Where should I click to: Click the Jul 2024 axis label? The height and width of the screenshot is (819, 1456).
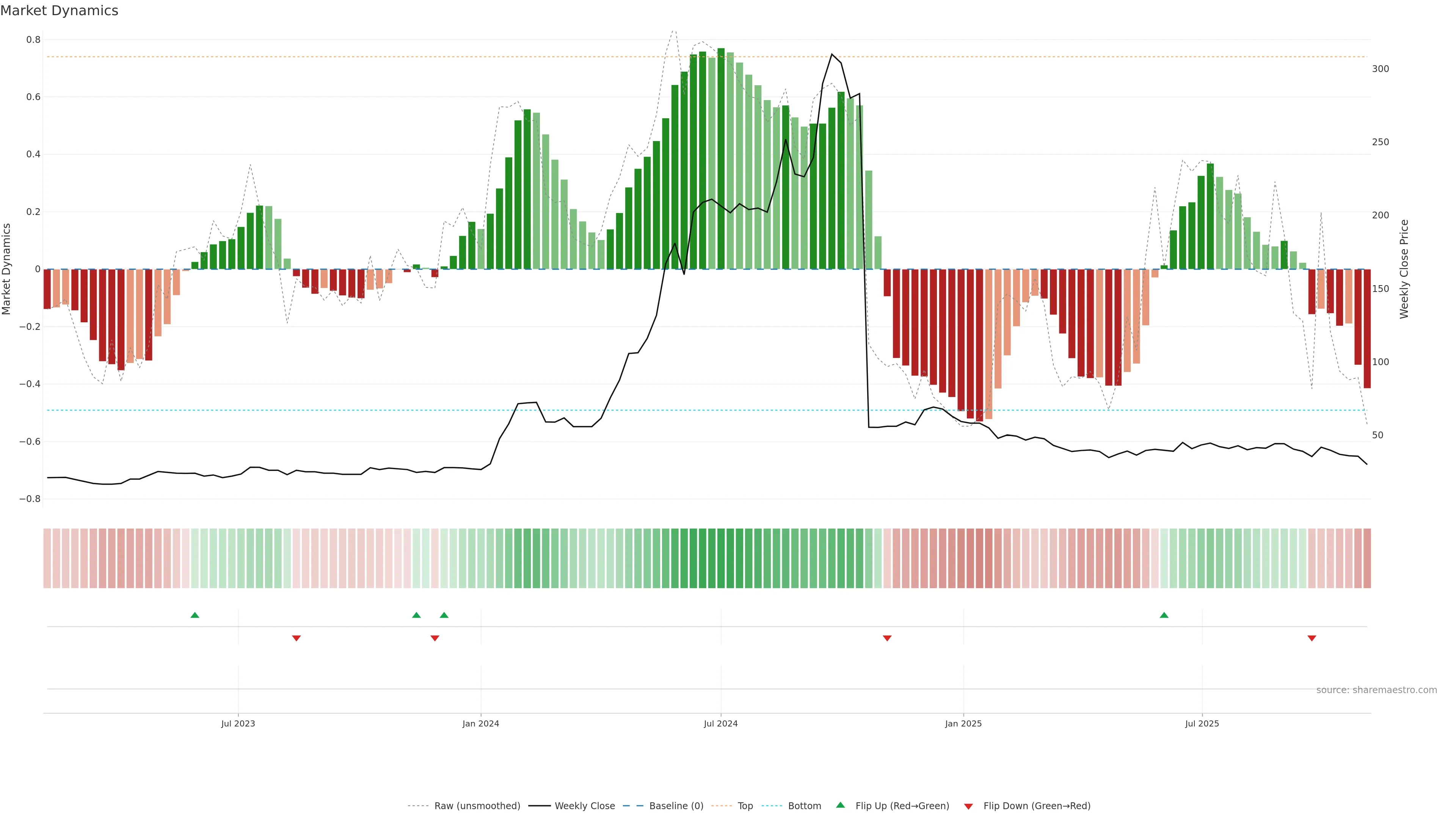click(x=721, y=723)
